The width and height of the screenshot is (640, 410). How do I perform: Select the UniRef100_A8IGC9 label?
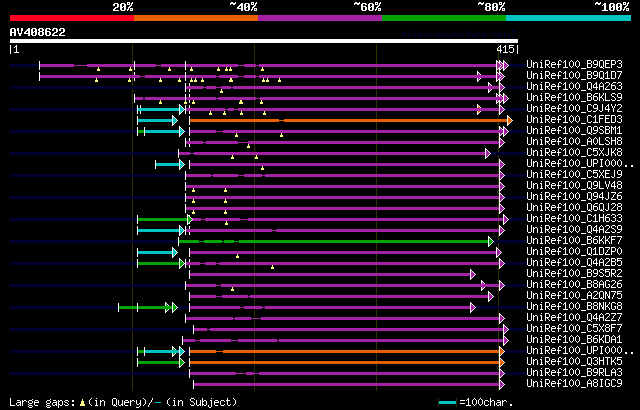[x=574, y=384]
